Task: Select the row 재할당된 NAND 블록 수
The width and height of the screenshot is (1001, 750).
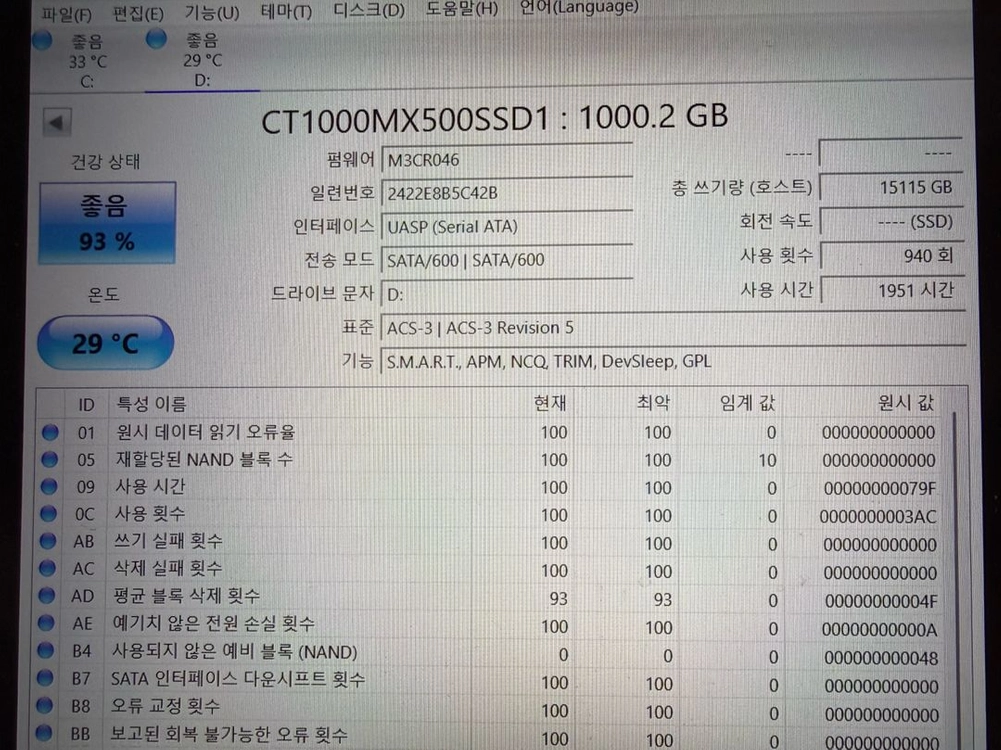Action: coord(490,460)
